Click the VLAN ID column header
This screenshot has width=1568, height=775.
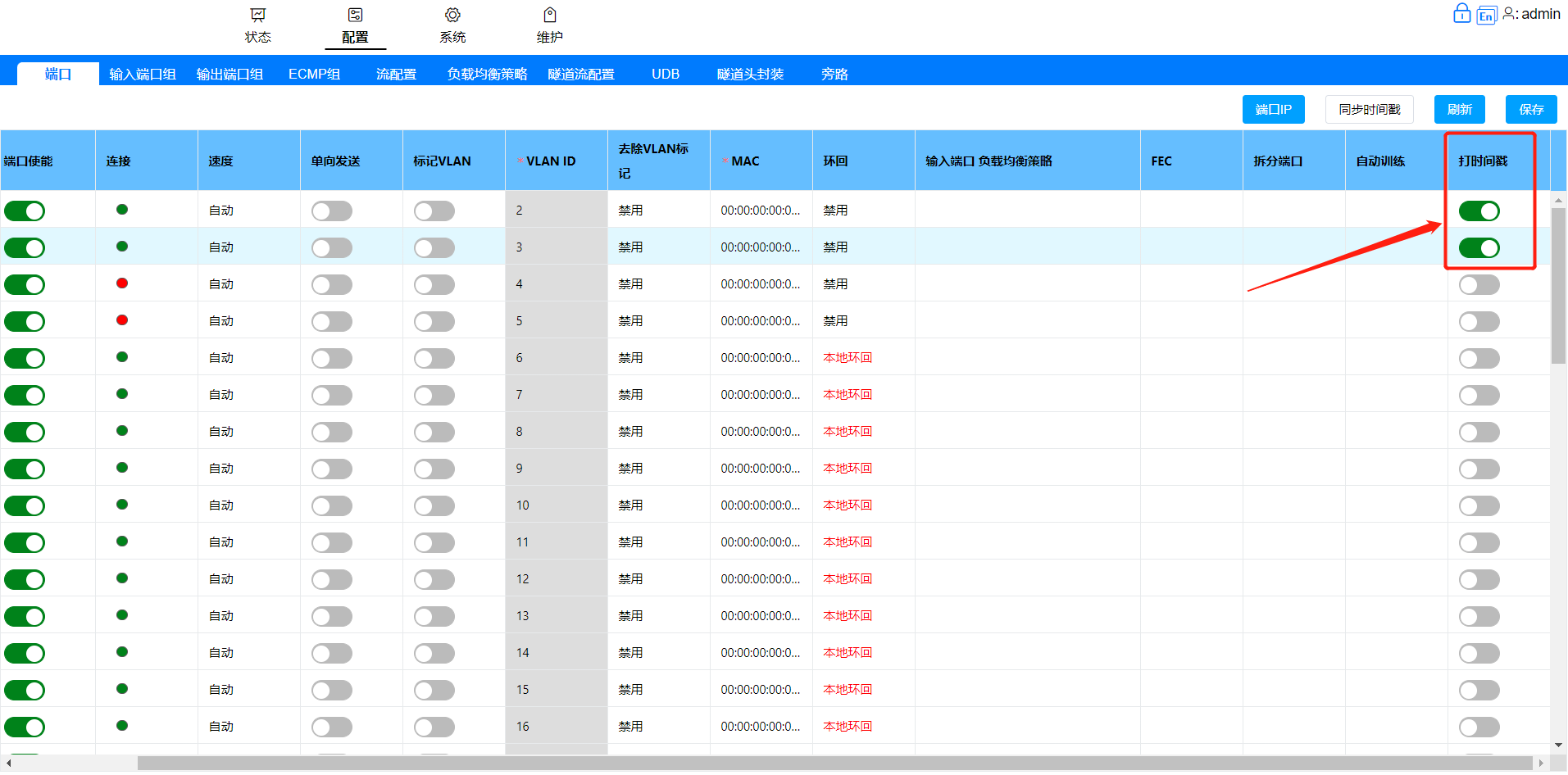pyautogui.click(x=557, y=161)
